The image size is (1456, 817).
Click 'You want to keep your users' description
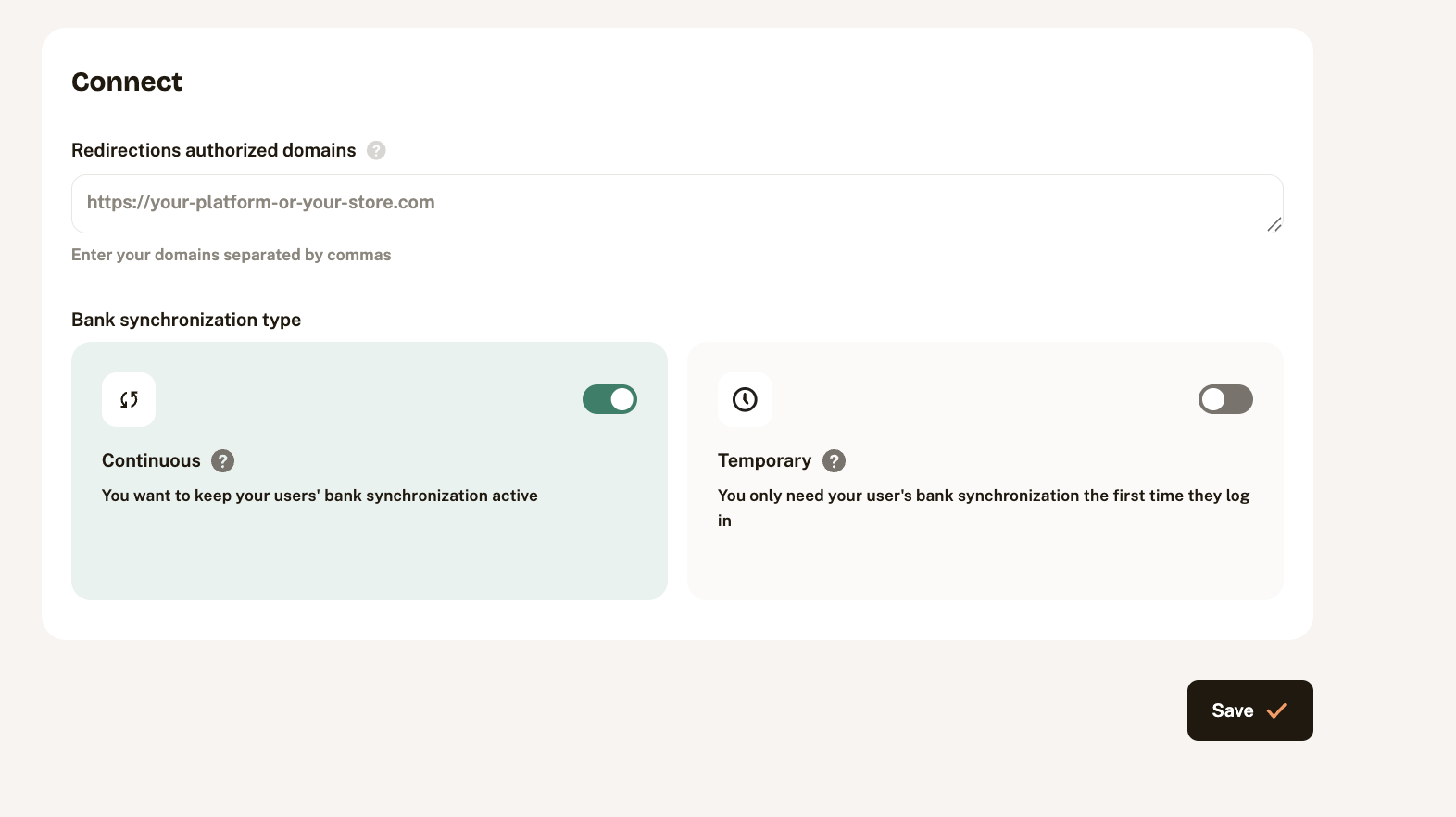[x=320, y=496]
